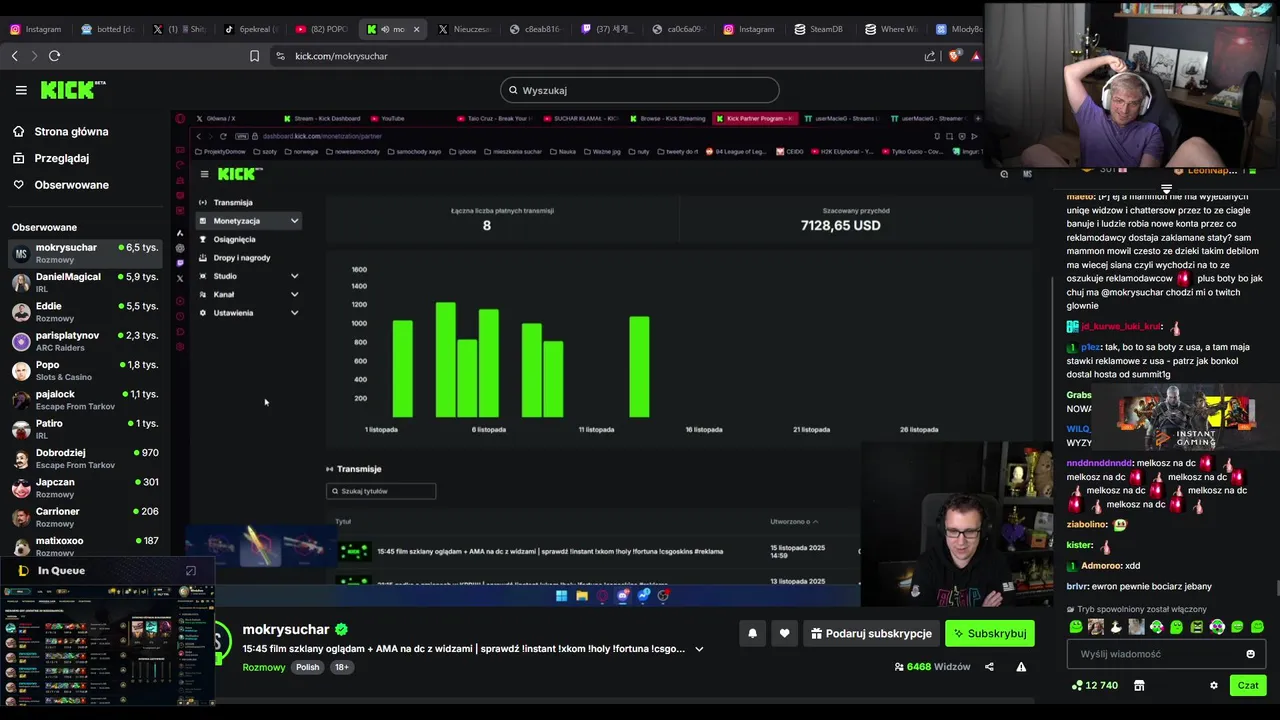Image resolution: width=1280 pixels, height=720 pixels.
Task: Open chat settings gear
Action: pyautogui.click(x=1214, y=686)
